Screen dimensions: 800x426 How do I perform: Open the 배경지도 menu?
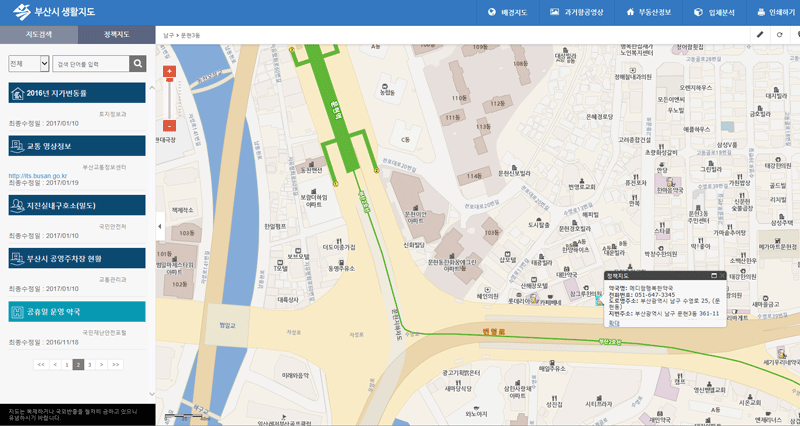[507, 13]
